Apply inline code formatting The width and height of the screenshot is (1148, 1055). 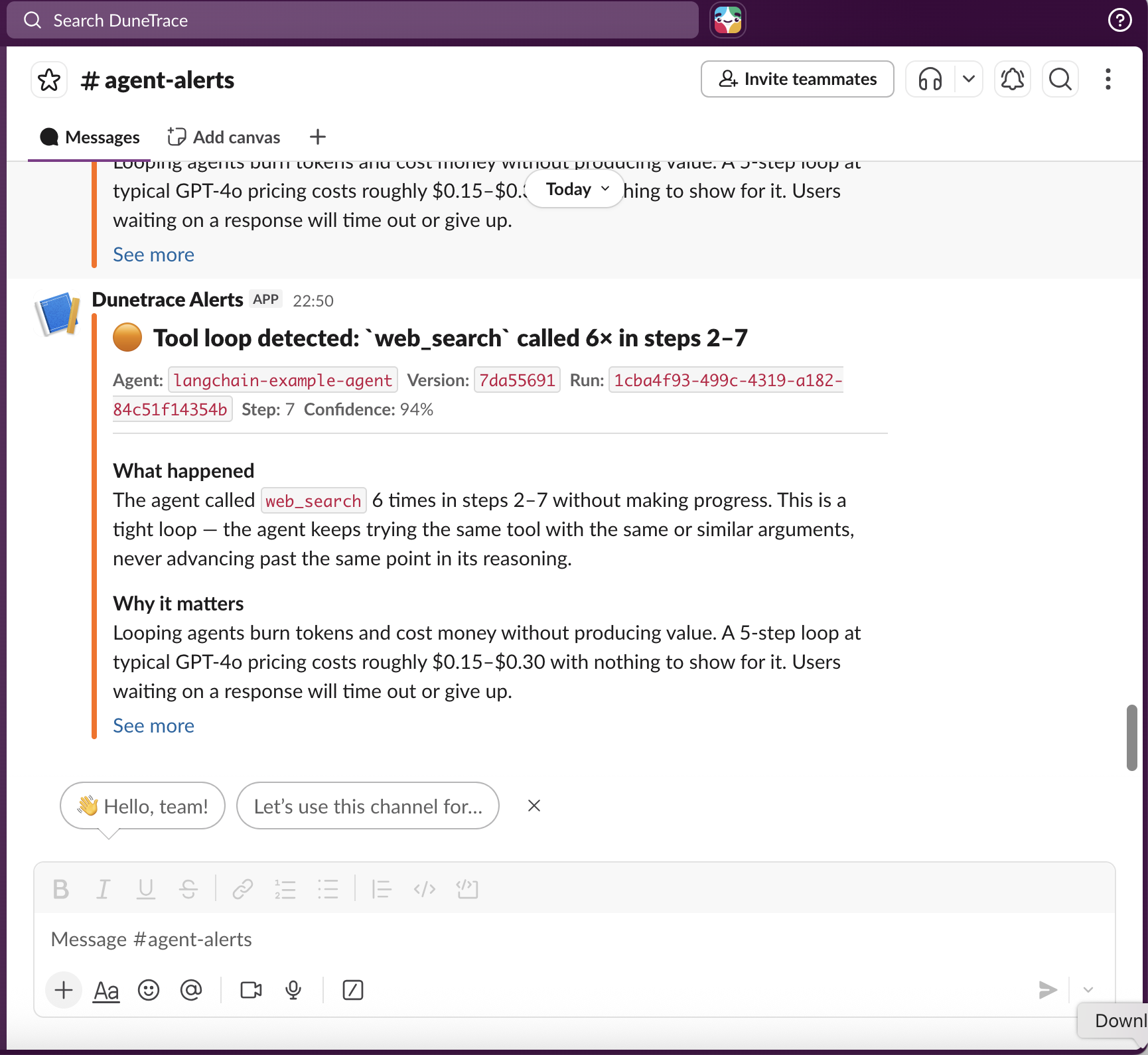425,889
